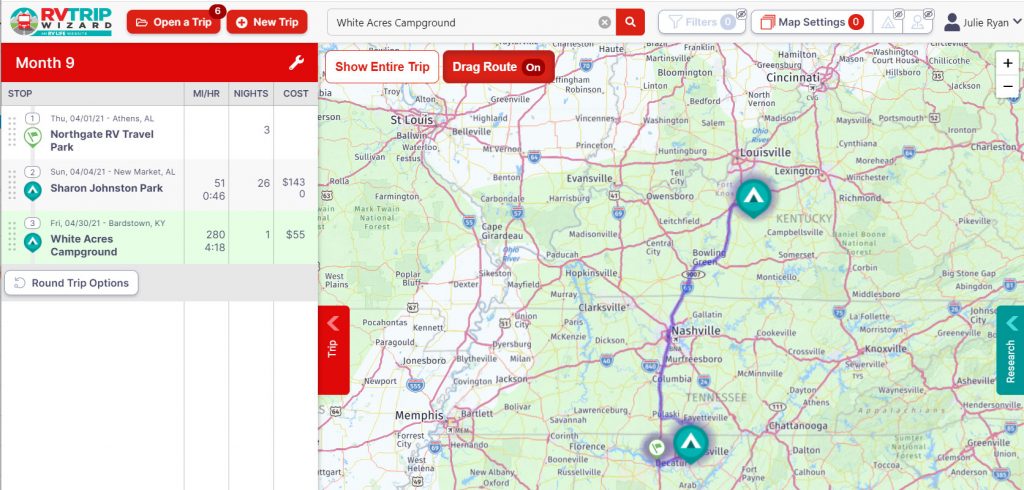This screenshot has width=1024, height=490.
Task: Click the Map Settings count badge
Action: pyautogui.click(x=856, y=22)
